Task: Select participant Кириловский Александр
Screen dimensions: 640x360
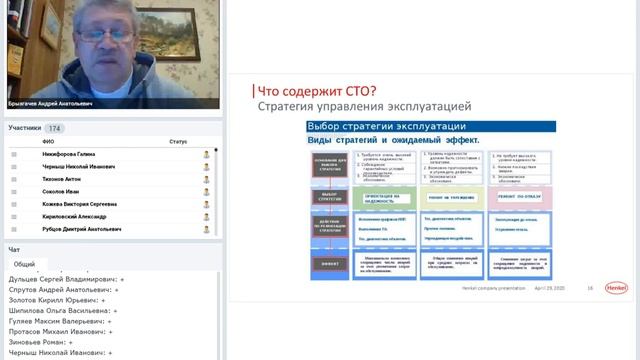Action: click(74, 217)
